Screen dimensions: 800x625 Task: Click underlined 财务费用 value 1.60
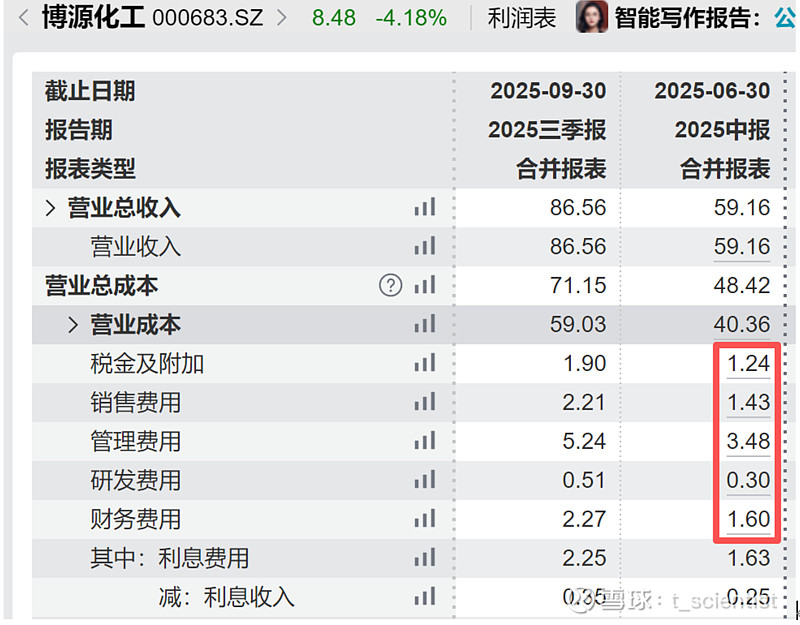tap(748, 519)
